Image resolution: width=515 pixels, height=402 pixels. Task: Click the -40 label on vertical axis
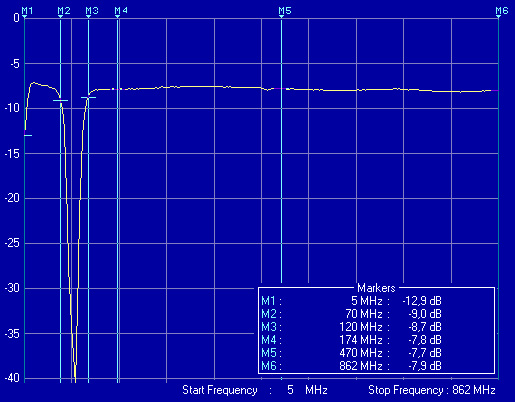click(12, 378)
